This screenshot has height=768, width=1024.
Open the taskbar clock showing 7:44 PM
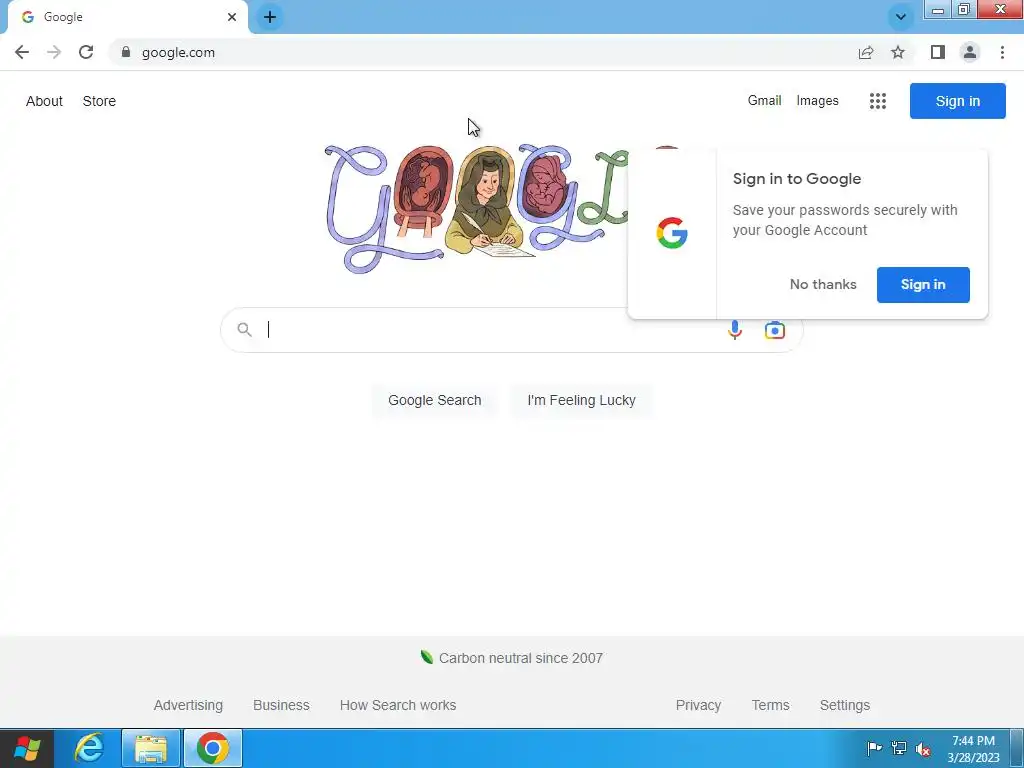pos(973,749)
